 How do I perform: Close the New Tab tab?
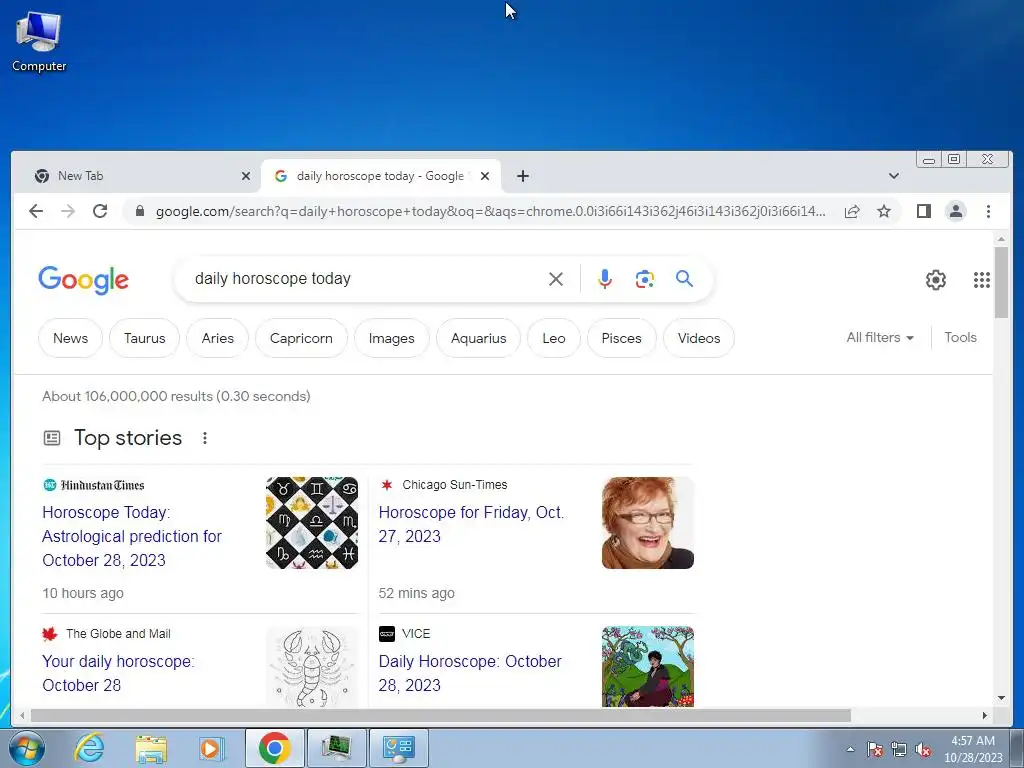[x=246, y=176]
